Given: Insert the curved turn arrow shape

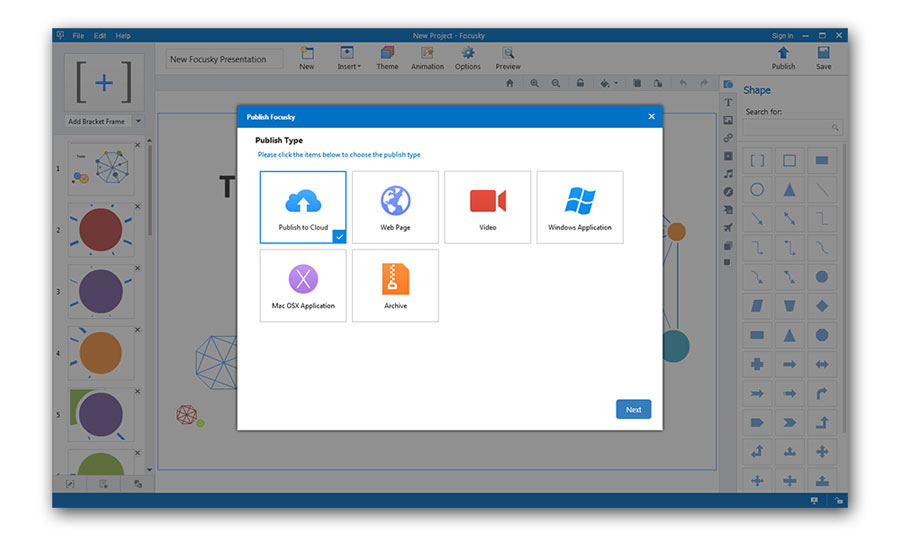Looking at the screenshot, I should pyautogui.click(x=822, y=393).
